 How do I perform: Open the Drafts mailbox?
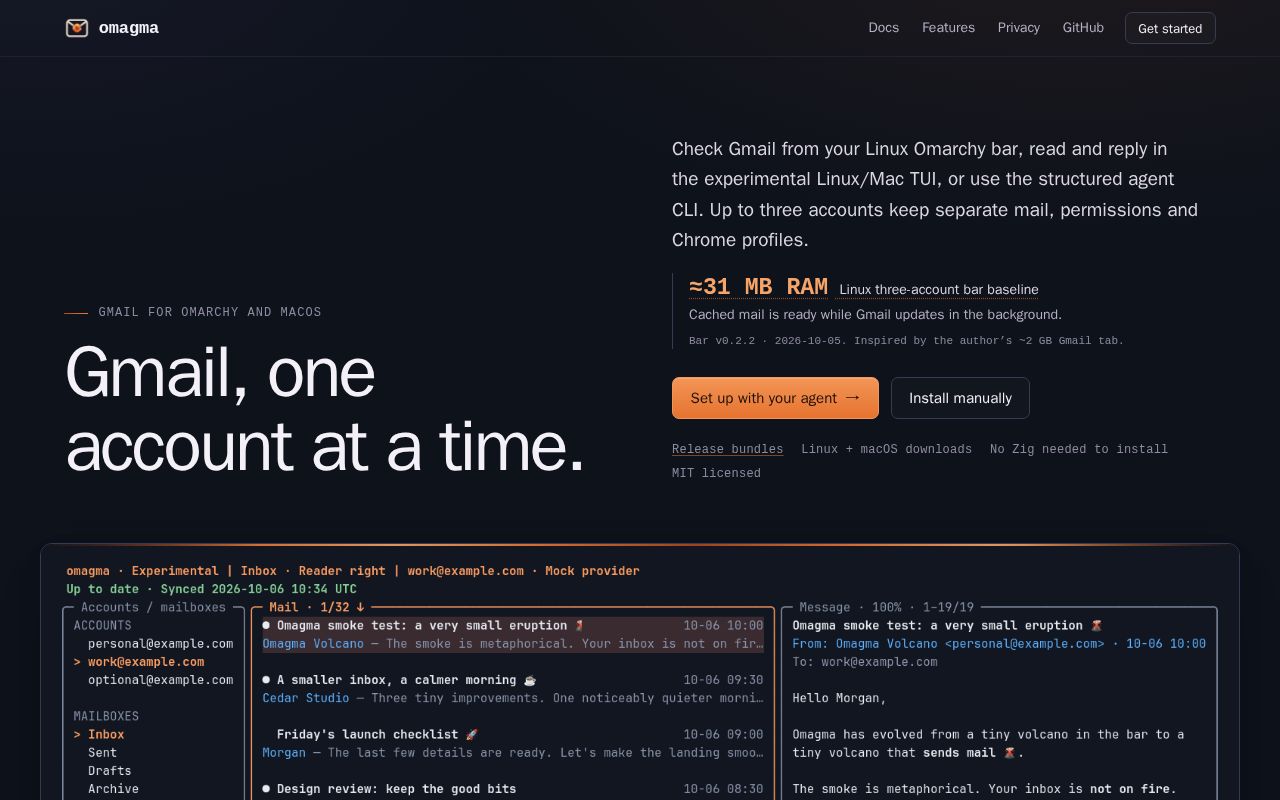pyautogui.click(x=109, y=771)
